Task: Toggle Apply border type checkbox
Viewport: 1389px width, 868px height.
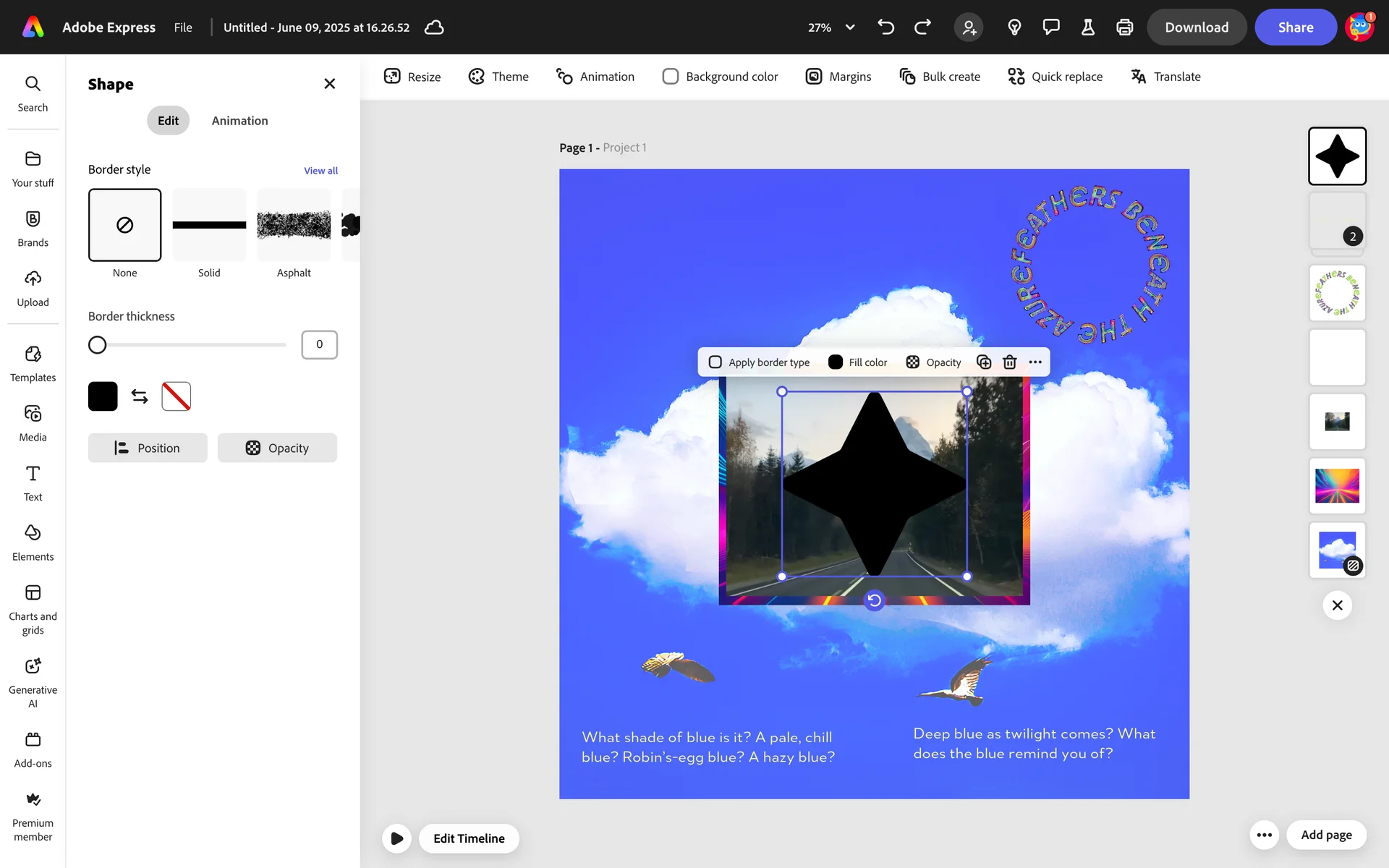Action: coord(715,362)
